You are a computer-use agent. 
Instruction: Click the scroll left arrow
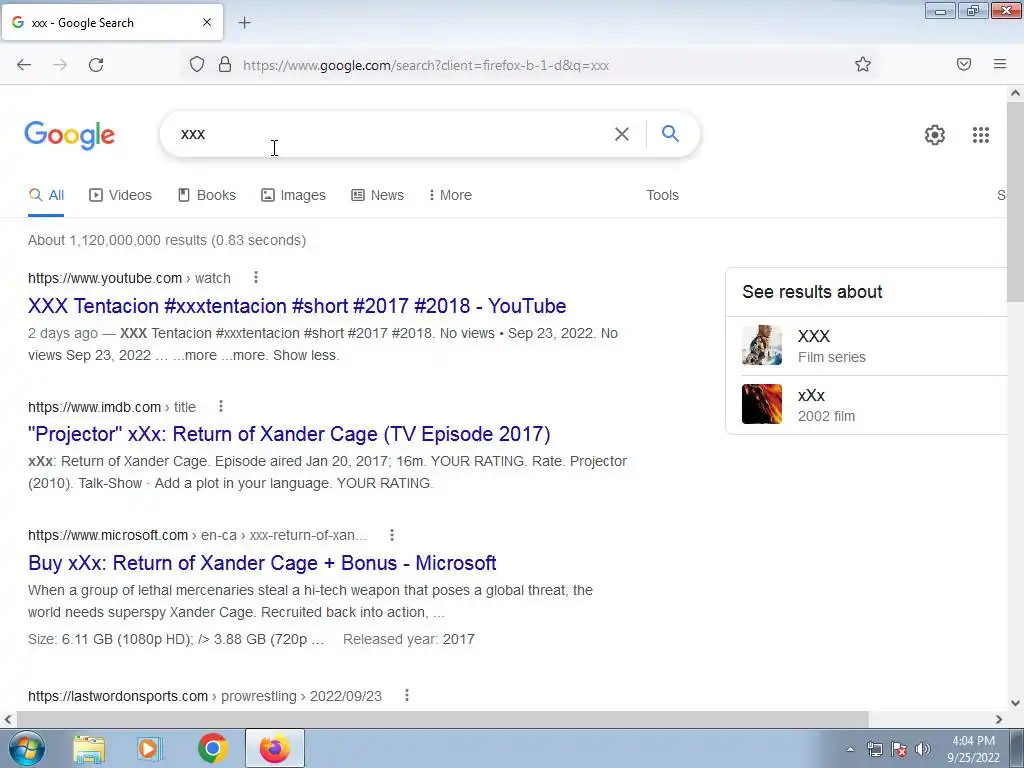point(8,719)
